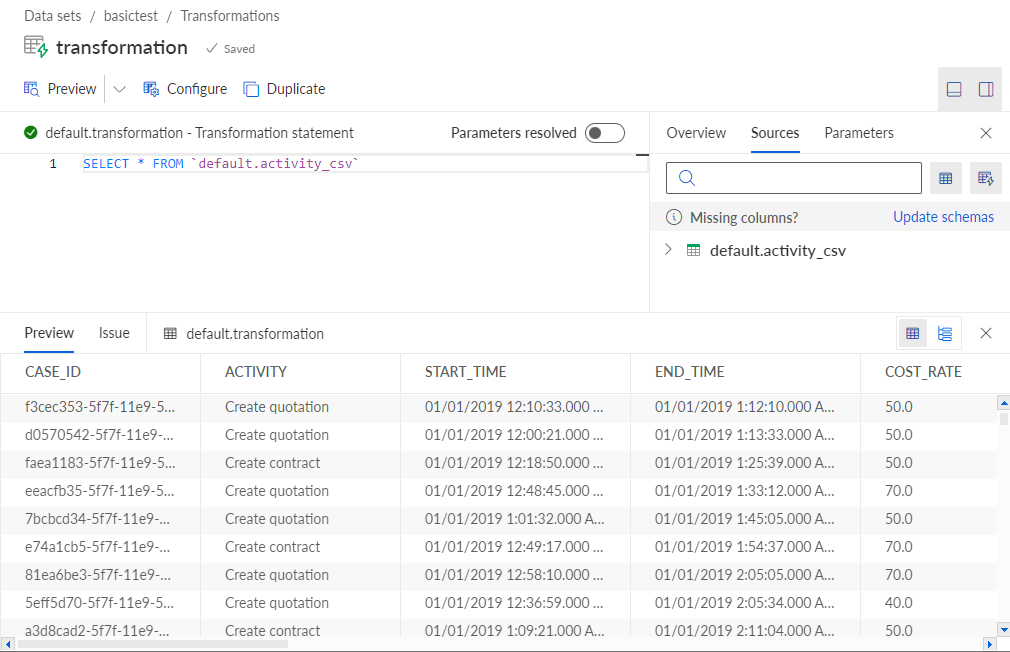Click the Update schemas link
Viewport: 1010px width, 652px height.
(943, 217)
